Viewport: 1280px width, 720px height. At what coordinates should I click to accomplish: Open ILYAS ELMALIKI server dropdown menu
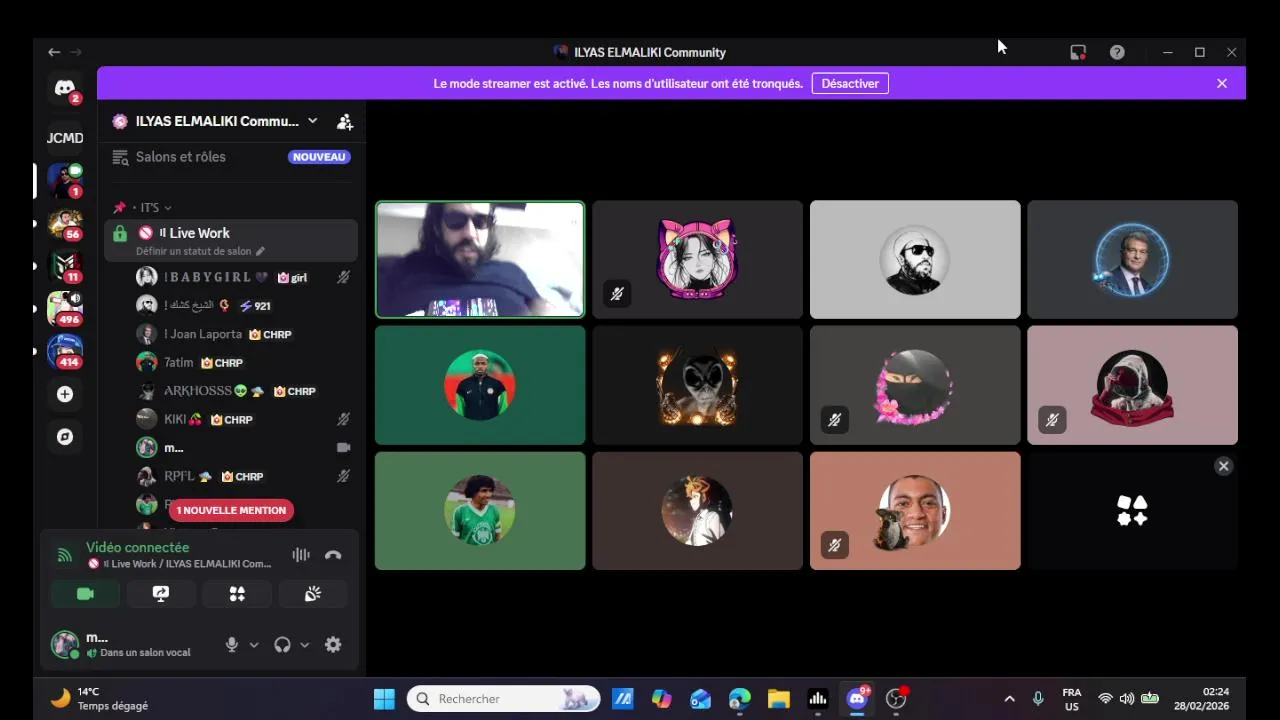click(312, 121)
